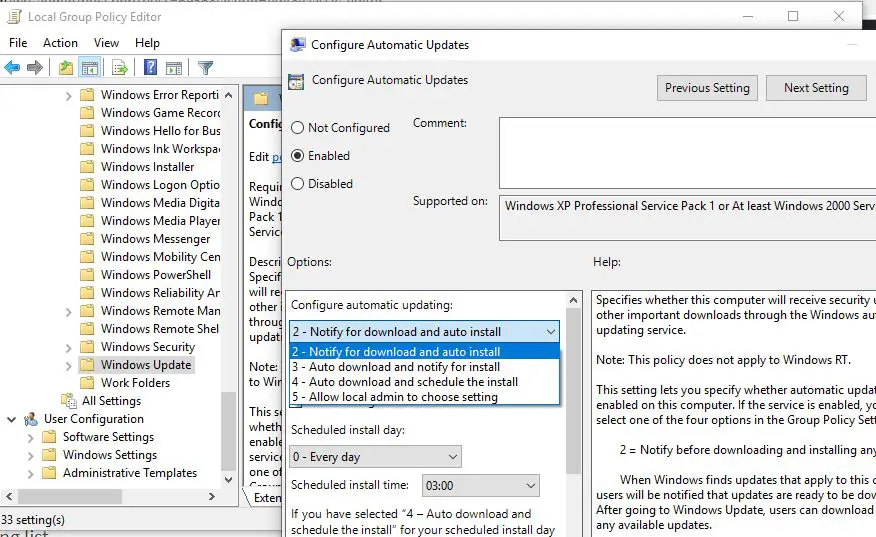Click the tree pane scroll-down arrow
The height and width of the screenshot is (537, 876).
click(228, 479)
